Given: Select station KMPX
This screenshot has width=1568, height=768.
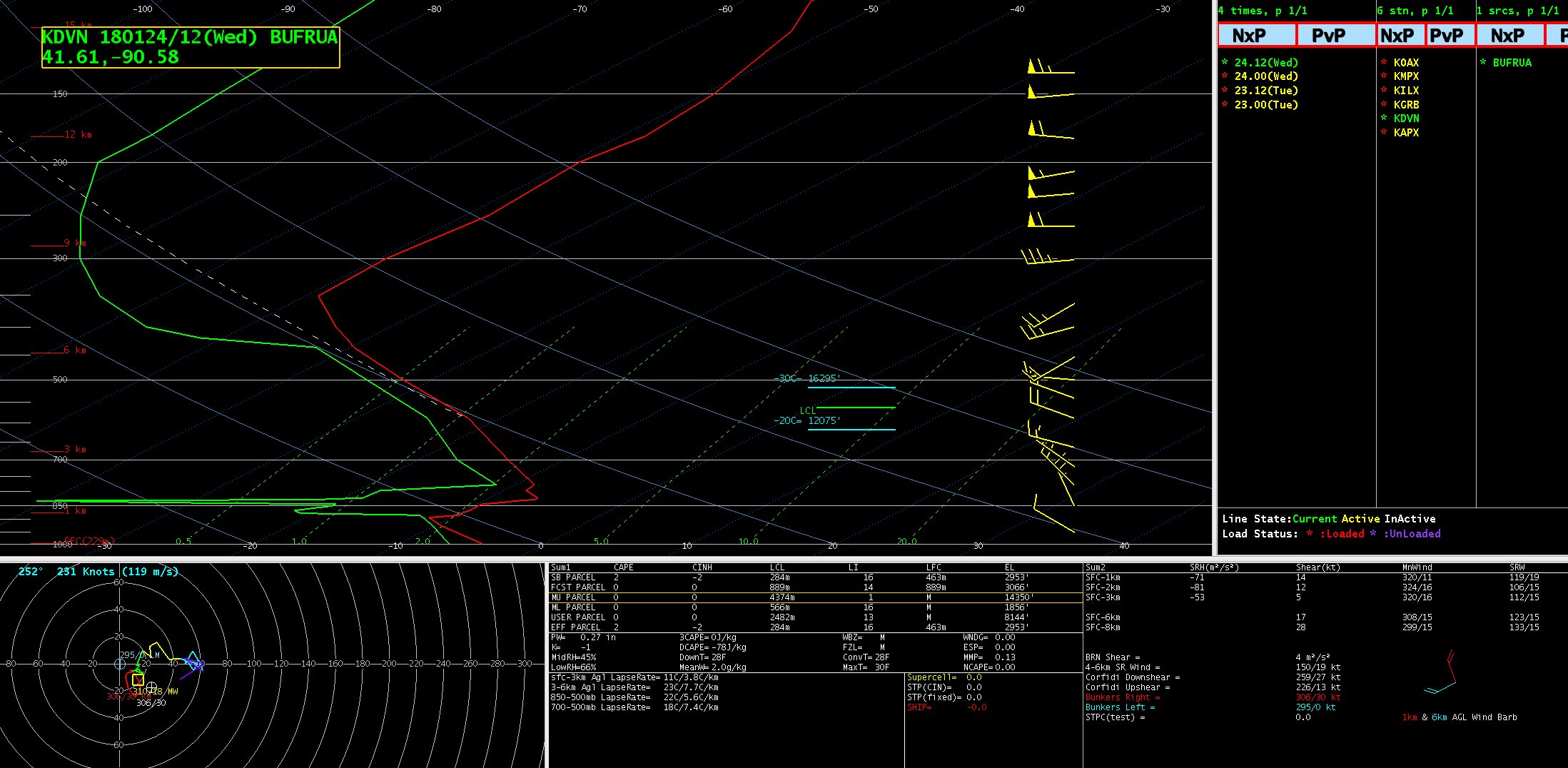Looking at the screenshot, I should point(1405,76).
